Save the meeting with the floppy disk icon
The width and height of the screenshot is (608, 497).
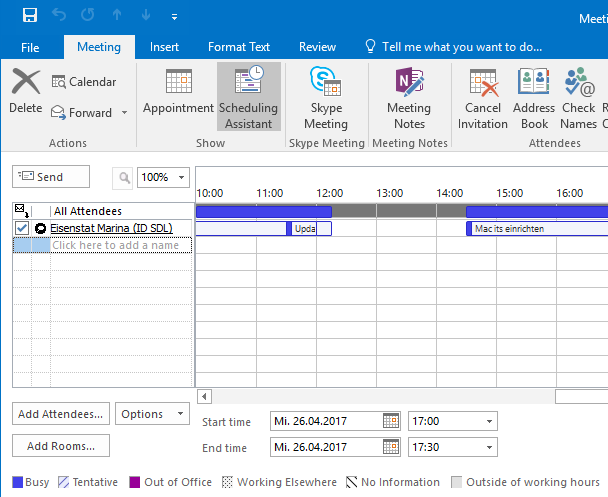[30, 15]
